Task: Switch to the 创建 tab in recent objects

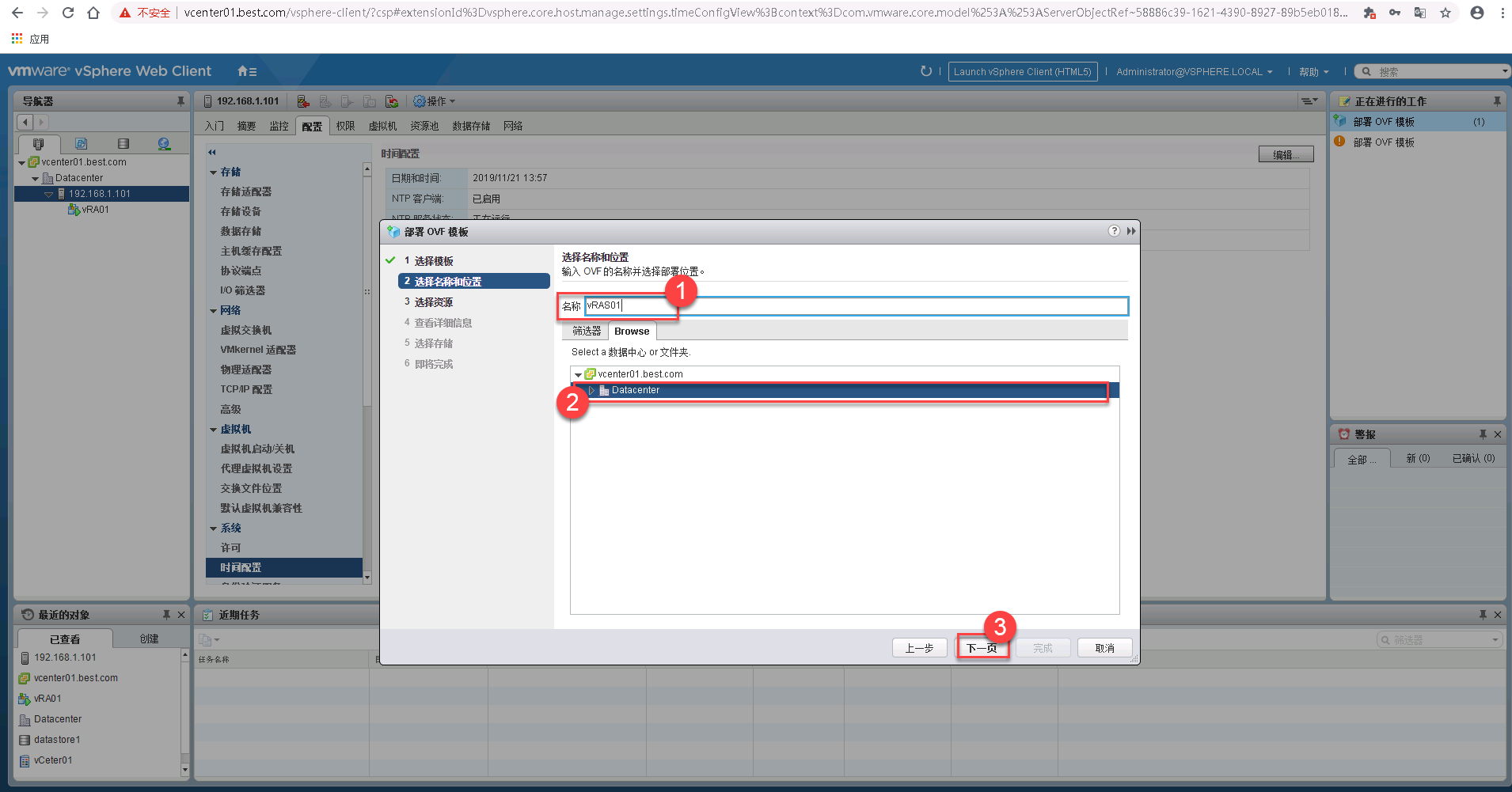Action: tap(149, 639)
